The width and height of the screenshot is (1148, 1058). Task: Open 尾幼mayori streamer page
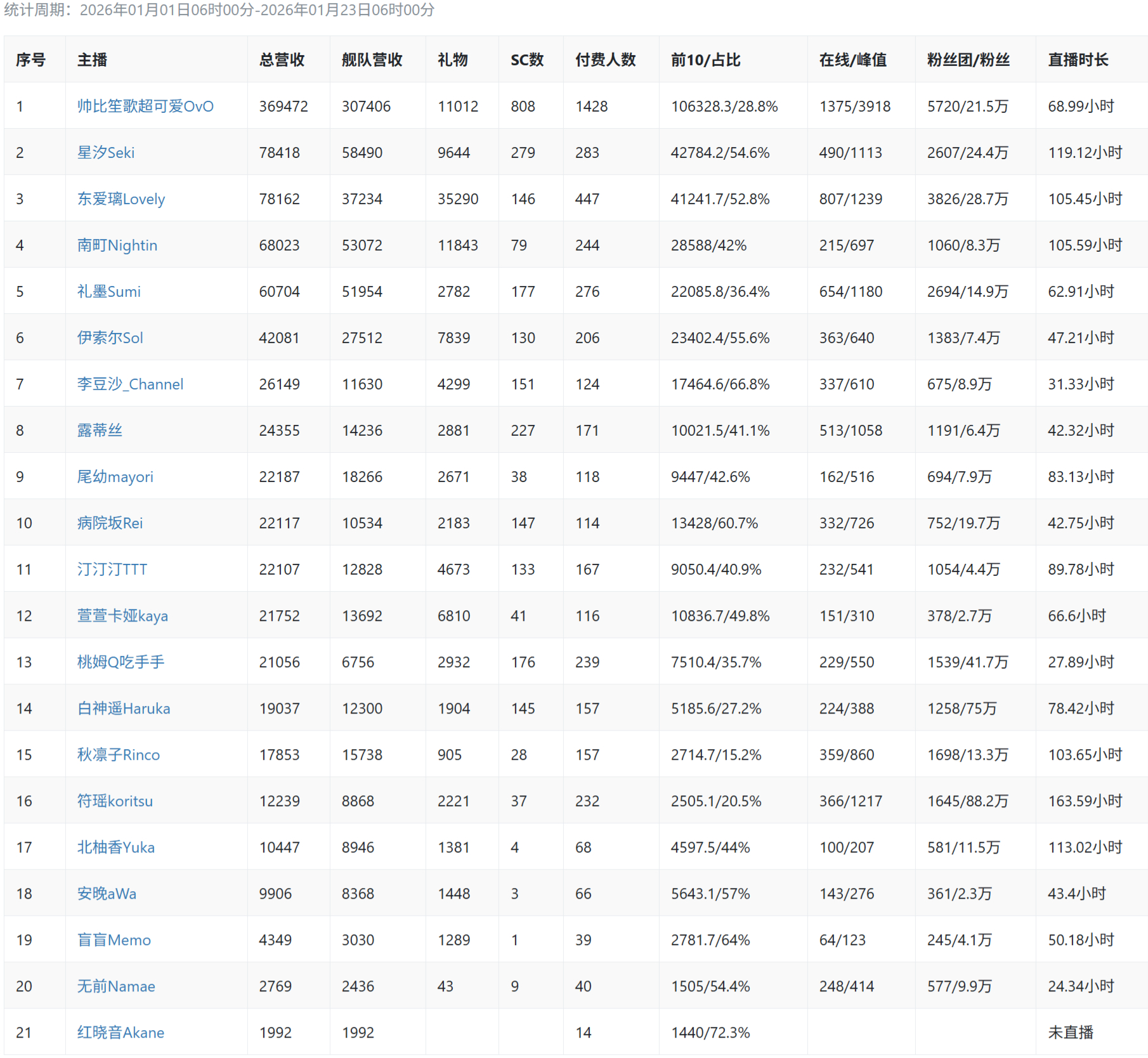[x=115, y=476]
